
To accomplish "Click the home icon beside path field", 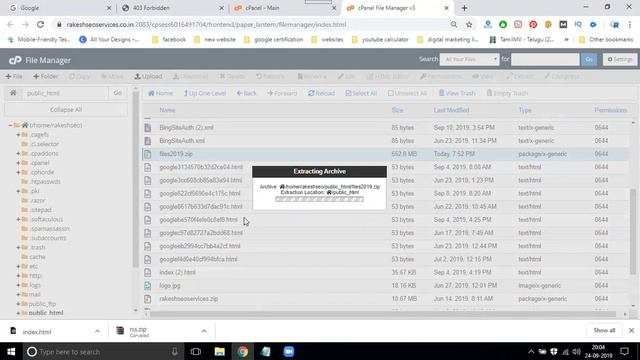I will click(x=13, y=93).
